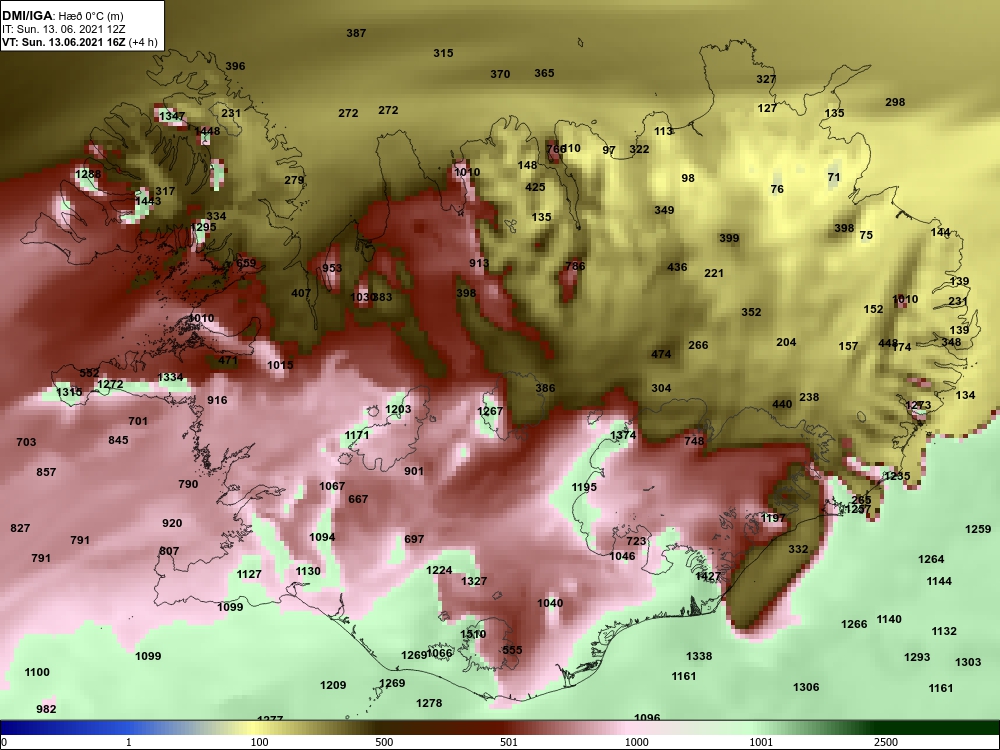Click the 1448 height label
The image size is (1000, 750).
207,131
